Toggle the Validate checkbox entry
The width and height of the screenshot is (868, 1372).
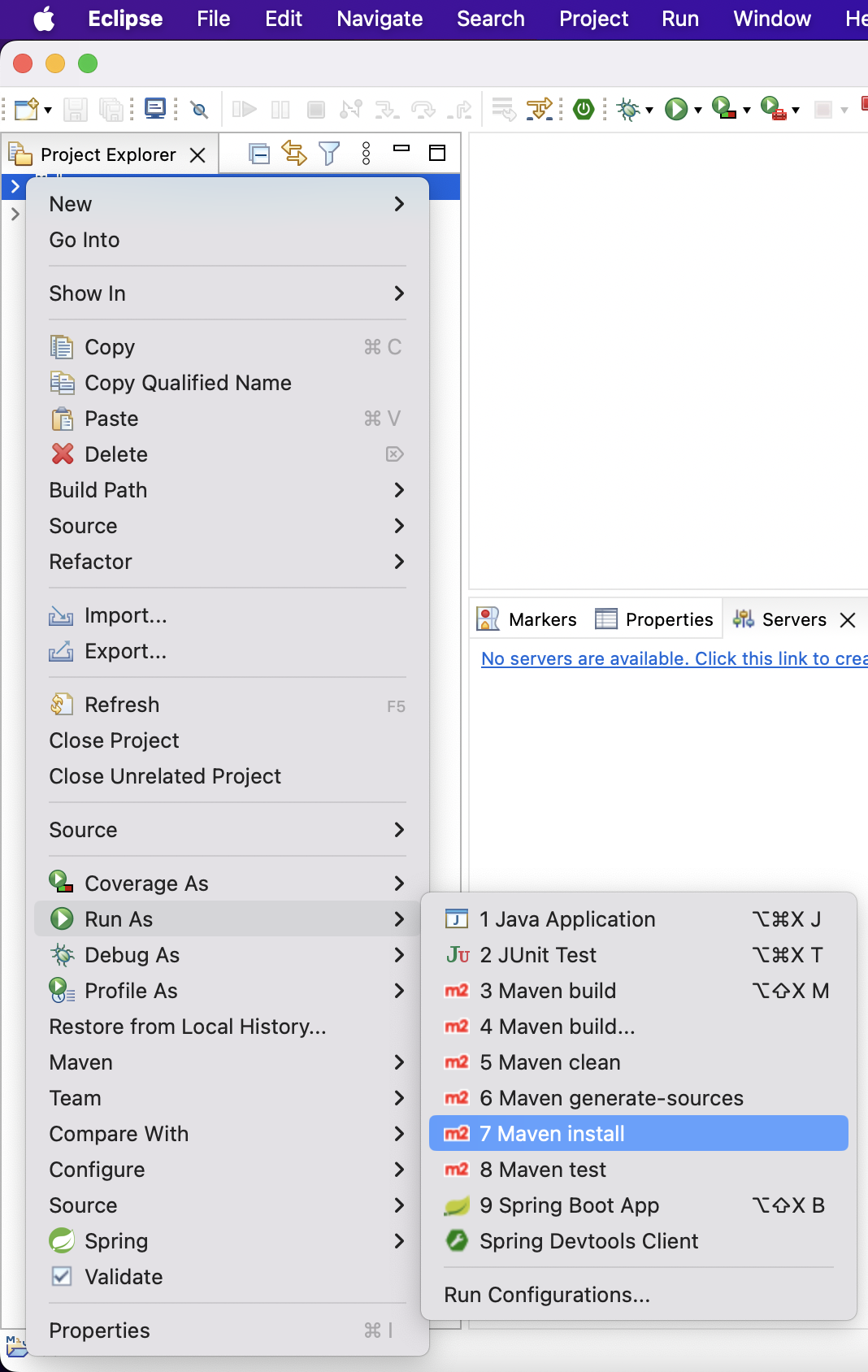228,1277
